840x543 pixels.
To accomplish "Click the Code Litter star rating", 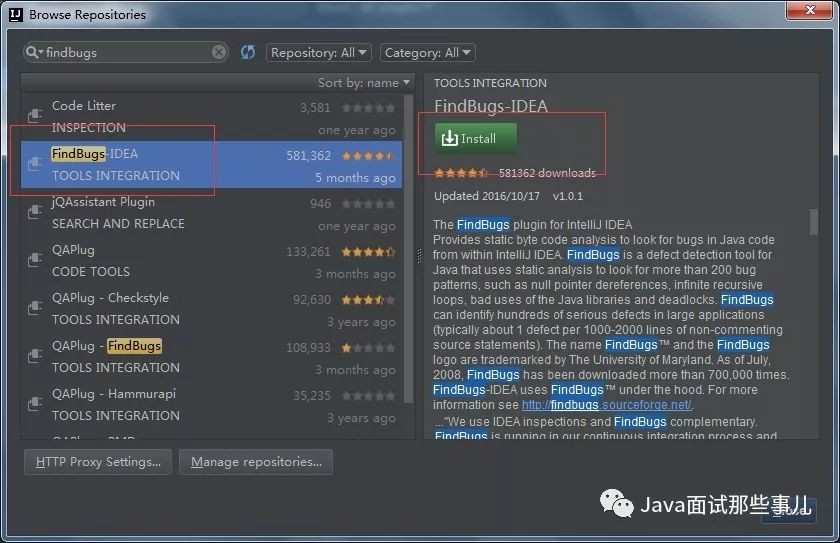I will click(368, 108).
